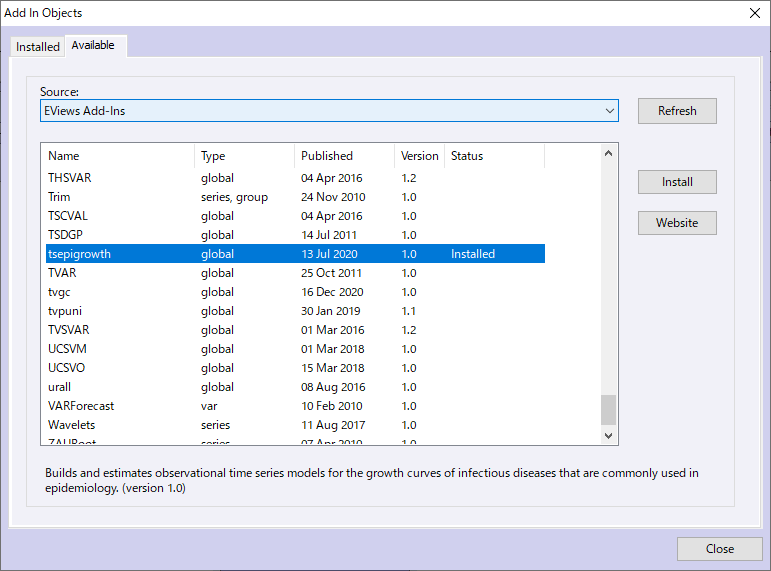This screenshot has width=771, height=571.
Task: Select the VARForecast add-in row
Action: click(x=295, y=406)
